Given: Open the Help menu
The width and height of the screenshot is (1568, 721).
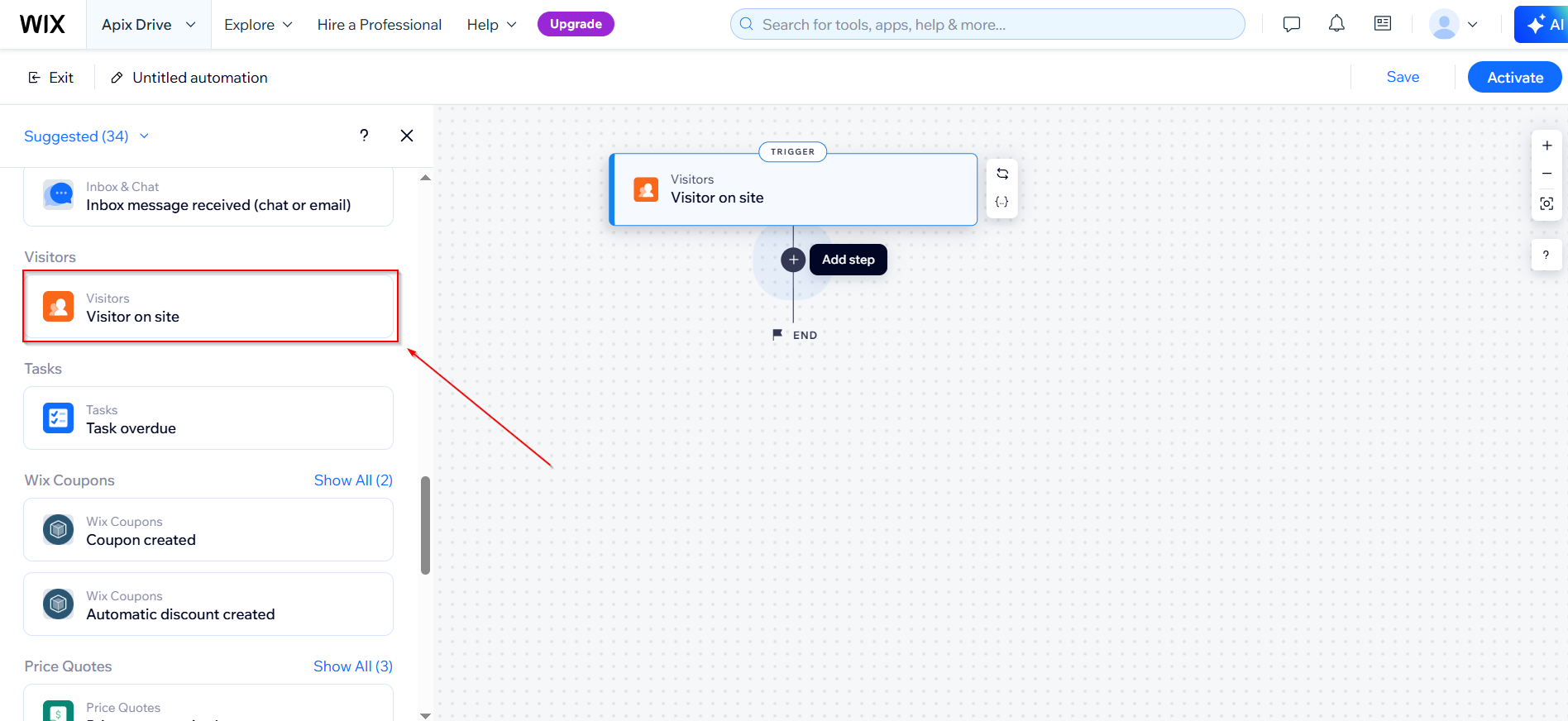Looking at the screenshot, I should [x=491, y=25].
